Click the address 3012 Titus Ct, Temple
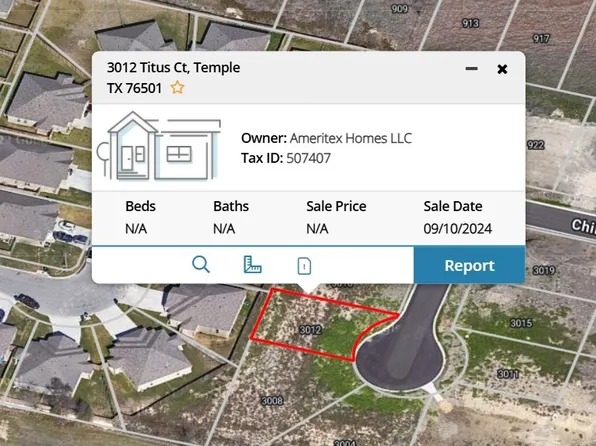The height and width of the screenshot is (446, 596). tap(173, 68)
